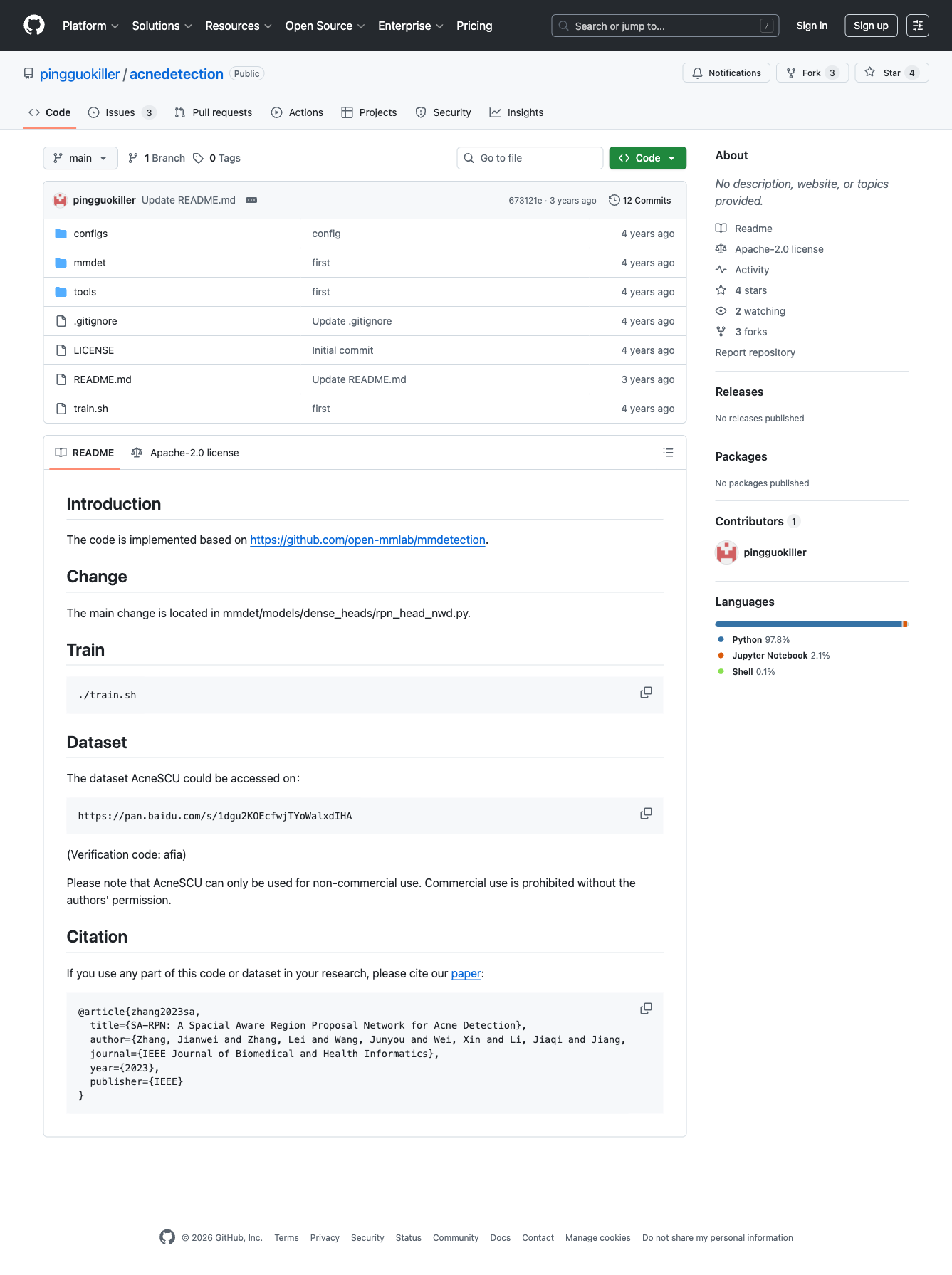
Task: Open the README table of contents icon
Action: pos(667,452)
